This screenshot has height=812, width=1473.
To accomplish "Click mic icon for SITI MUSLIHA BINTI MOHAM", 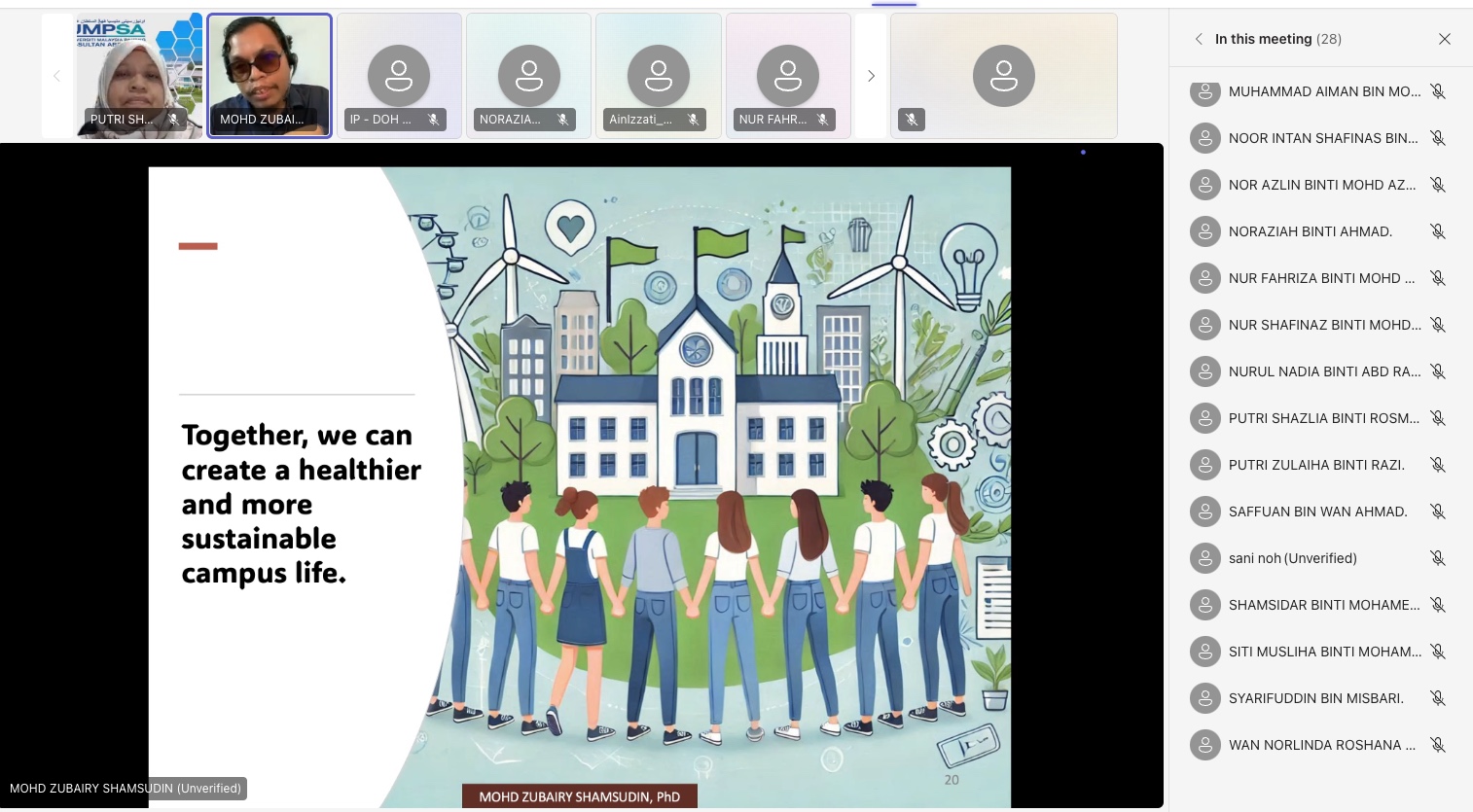I will point(1438,652).
